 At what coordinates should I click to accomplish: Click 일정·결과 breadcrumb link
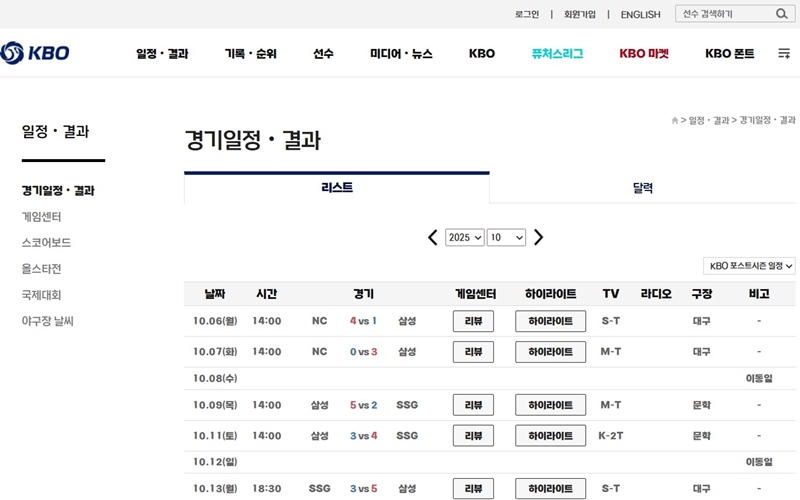(709, 120)
